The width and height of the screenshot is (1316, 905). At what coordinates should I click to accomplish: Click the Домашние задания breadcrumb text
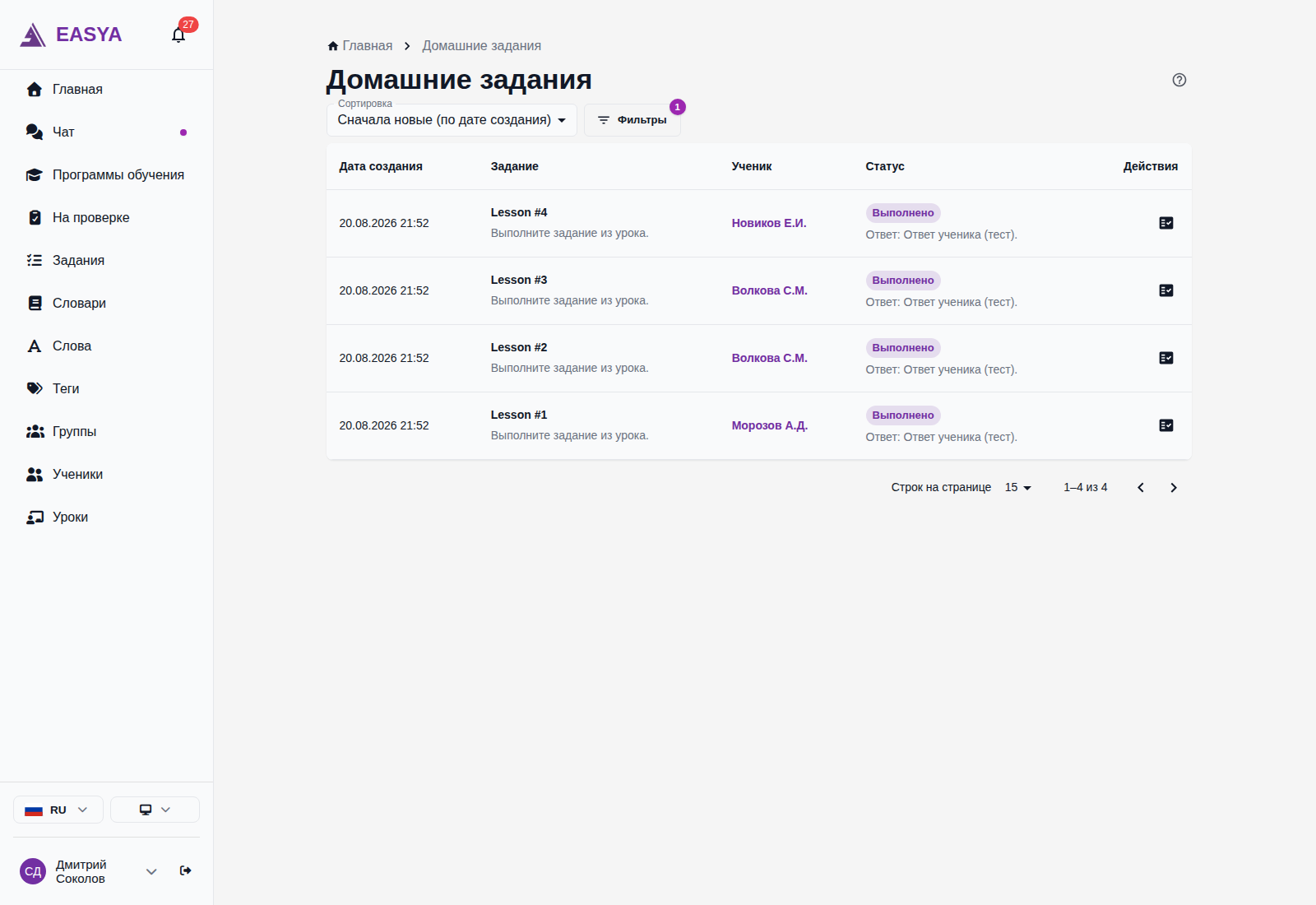point(482,46)
